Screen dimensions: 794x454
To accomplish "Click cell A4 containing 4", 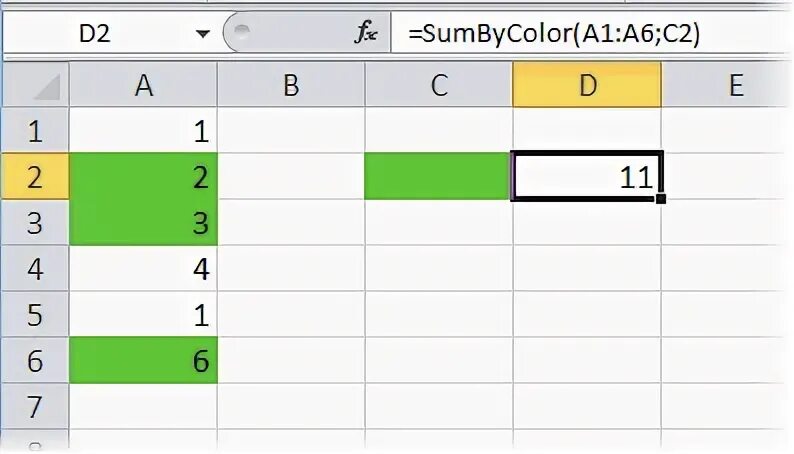I will point(143,268).
